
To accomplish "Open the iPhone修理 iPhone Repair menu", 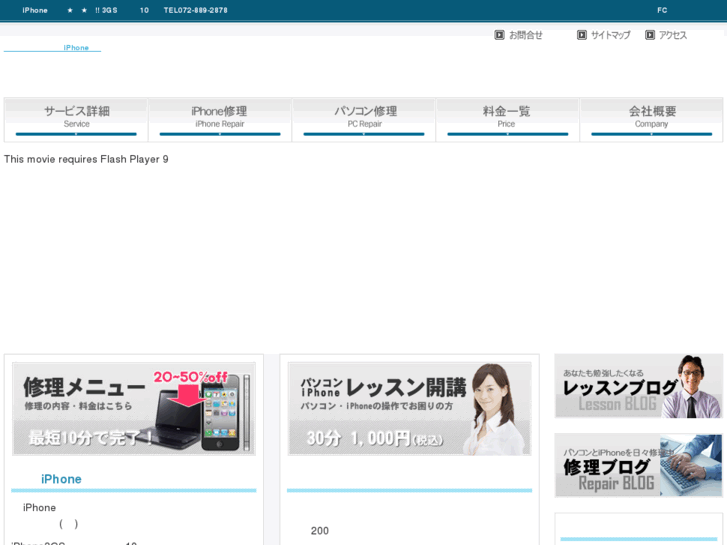I will 220,120.
